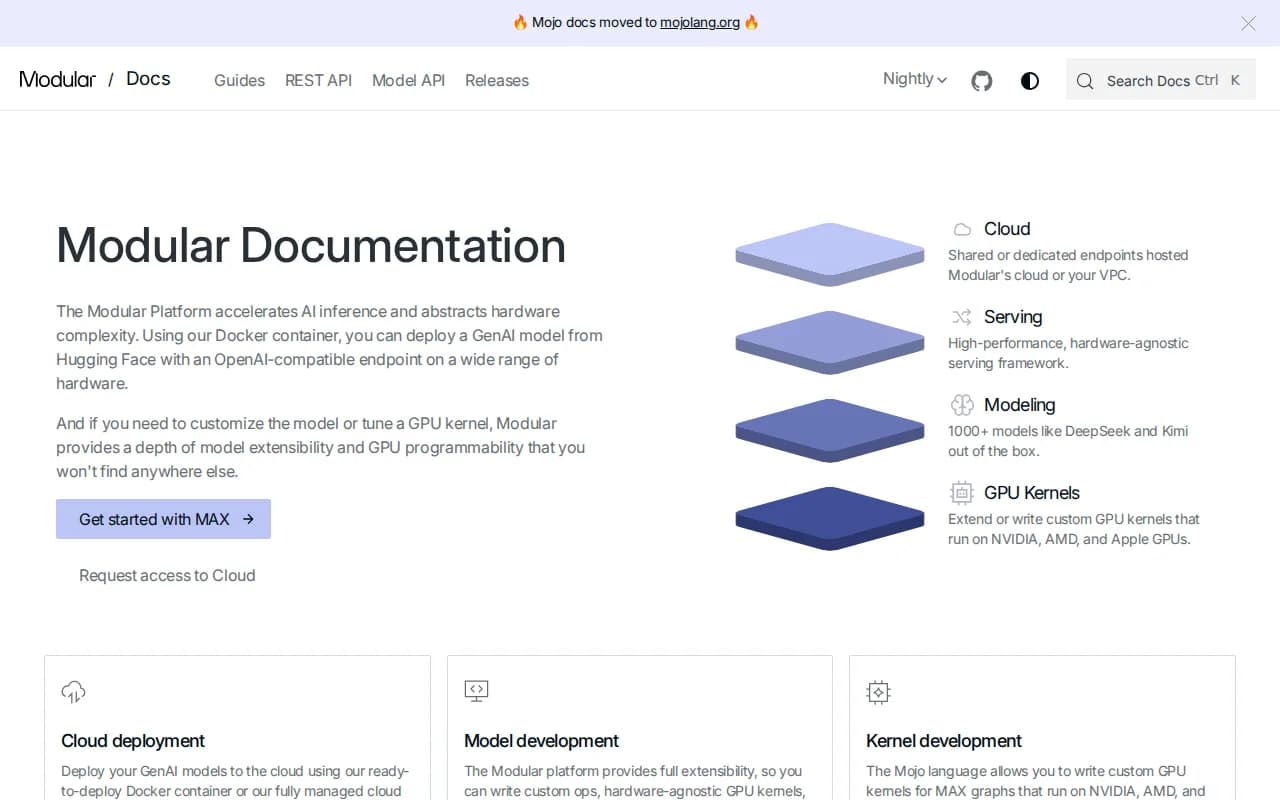Open the Cloud deployment card title
Image resolution: width=1280 pixels, height=800 pixels.
[x=133, y=741]
